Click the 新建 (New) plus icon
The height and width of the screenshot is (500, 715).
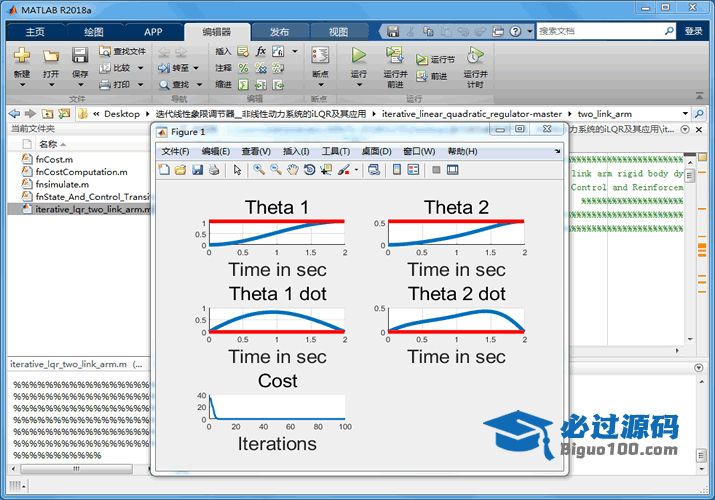point(22,56)
